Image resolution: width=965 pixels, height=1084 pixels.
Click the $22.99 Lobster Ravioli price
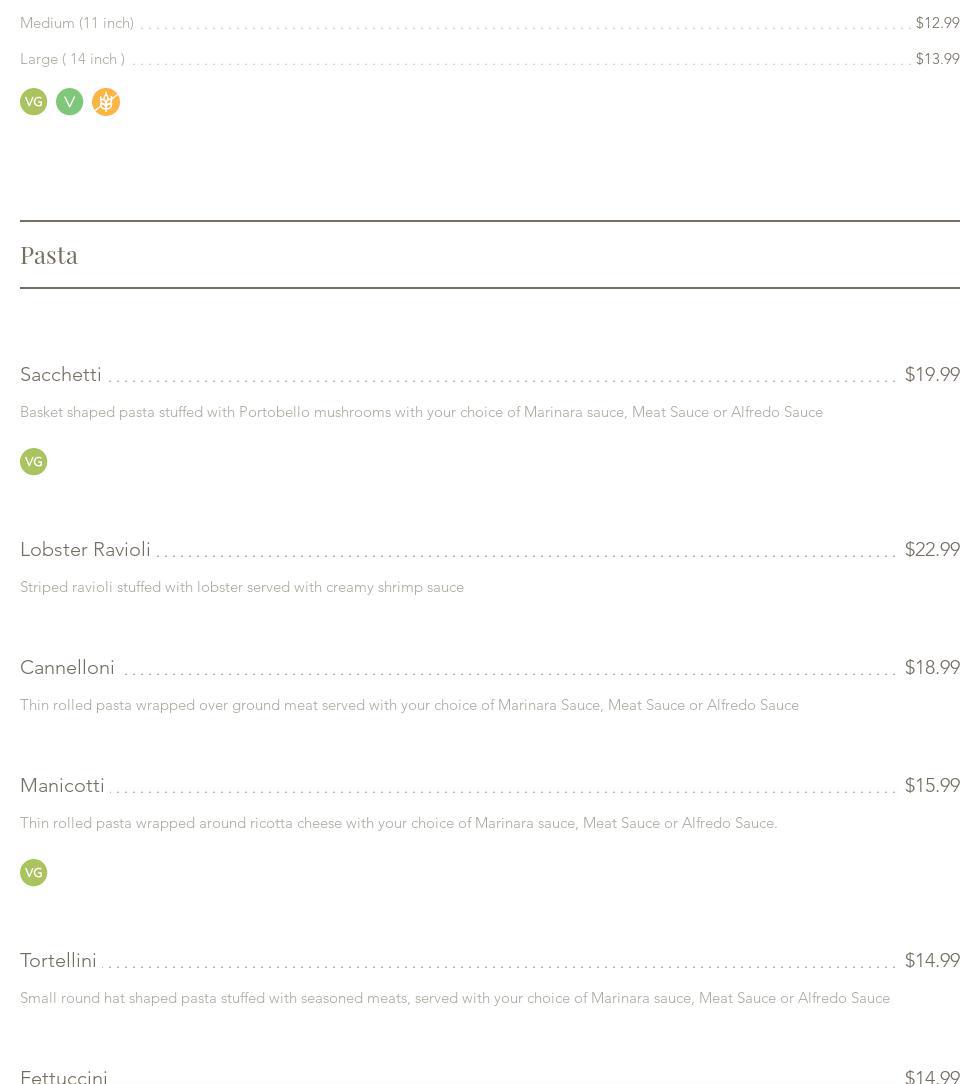pyautogui.click(x=932, y=550)
